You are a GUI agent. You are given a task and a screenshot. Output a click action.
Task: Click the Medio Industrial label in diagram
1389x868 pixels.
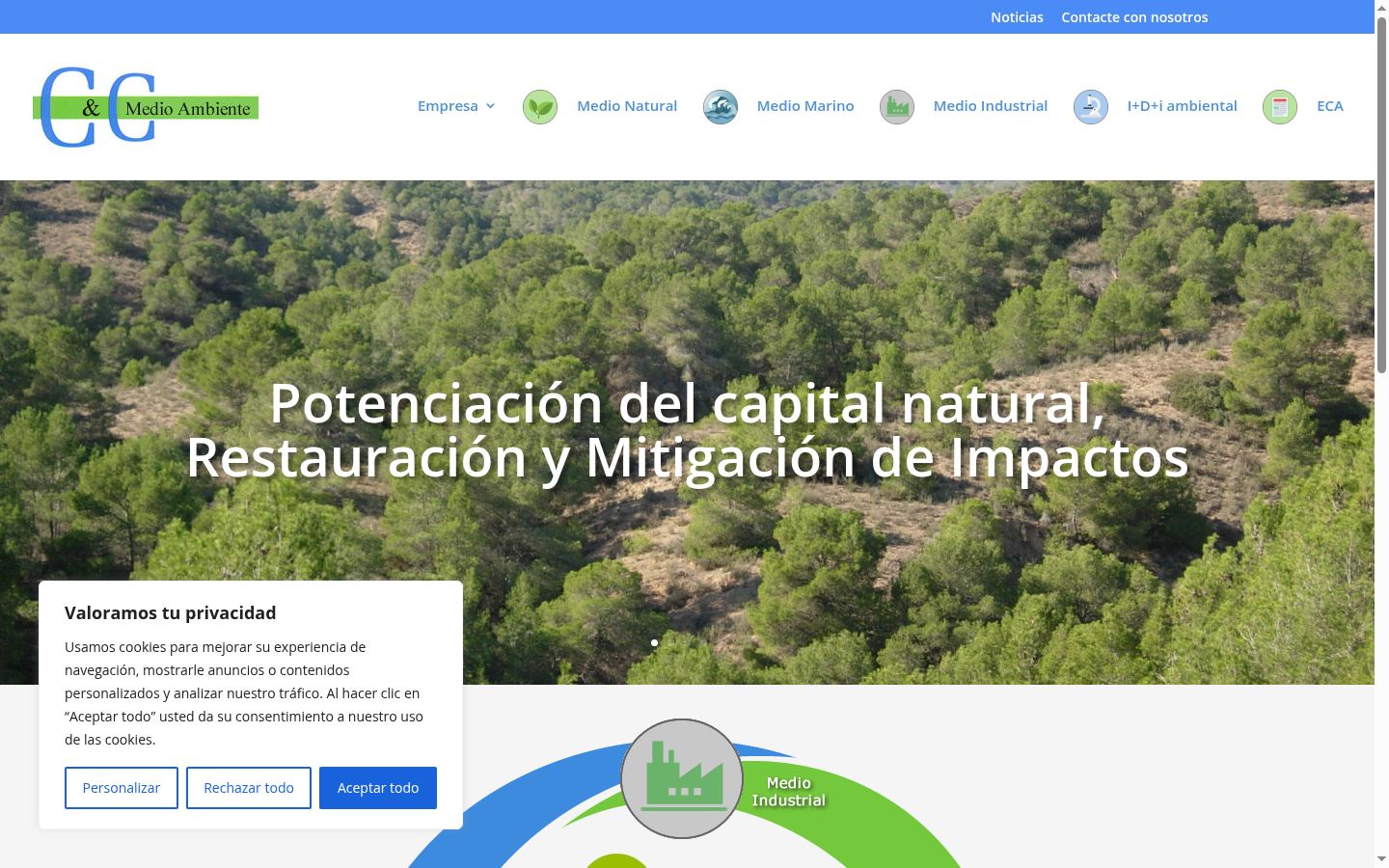789,792
